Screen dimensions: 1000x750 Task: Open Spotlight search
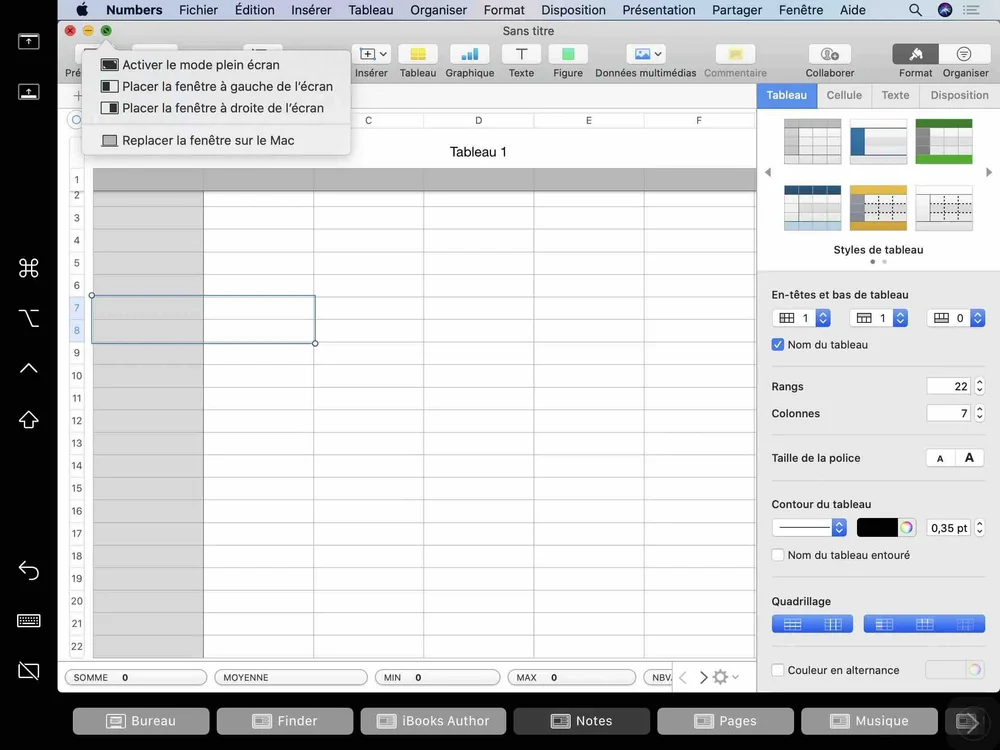click(915, 10)
